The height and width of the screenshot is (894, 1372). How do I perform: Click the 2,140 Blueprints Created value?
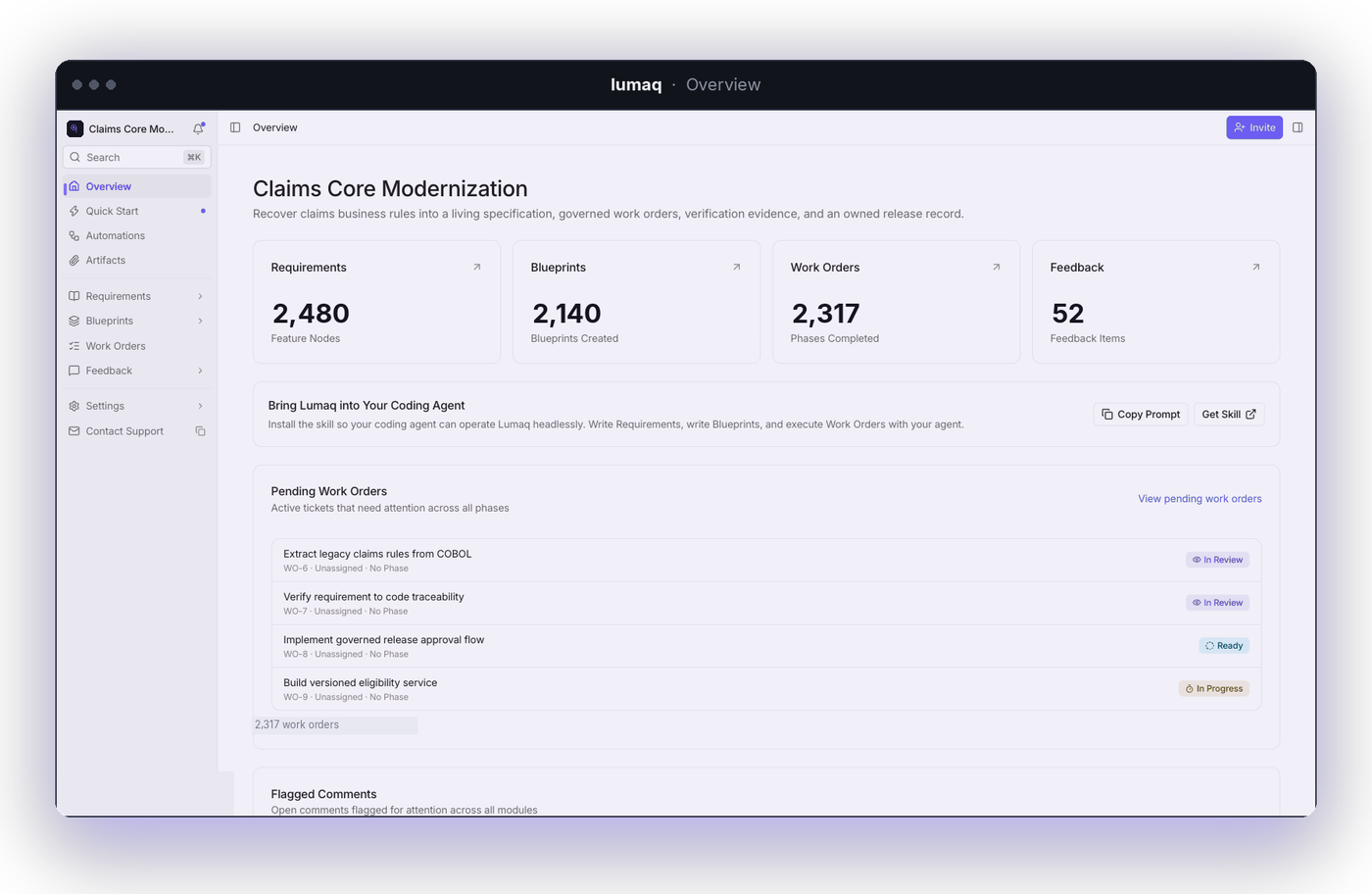pos(566,314)
